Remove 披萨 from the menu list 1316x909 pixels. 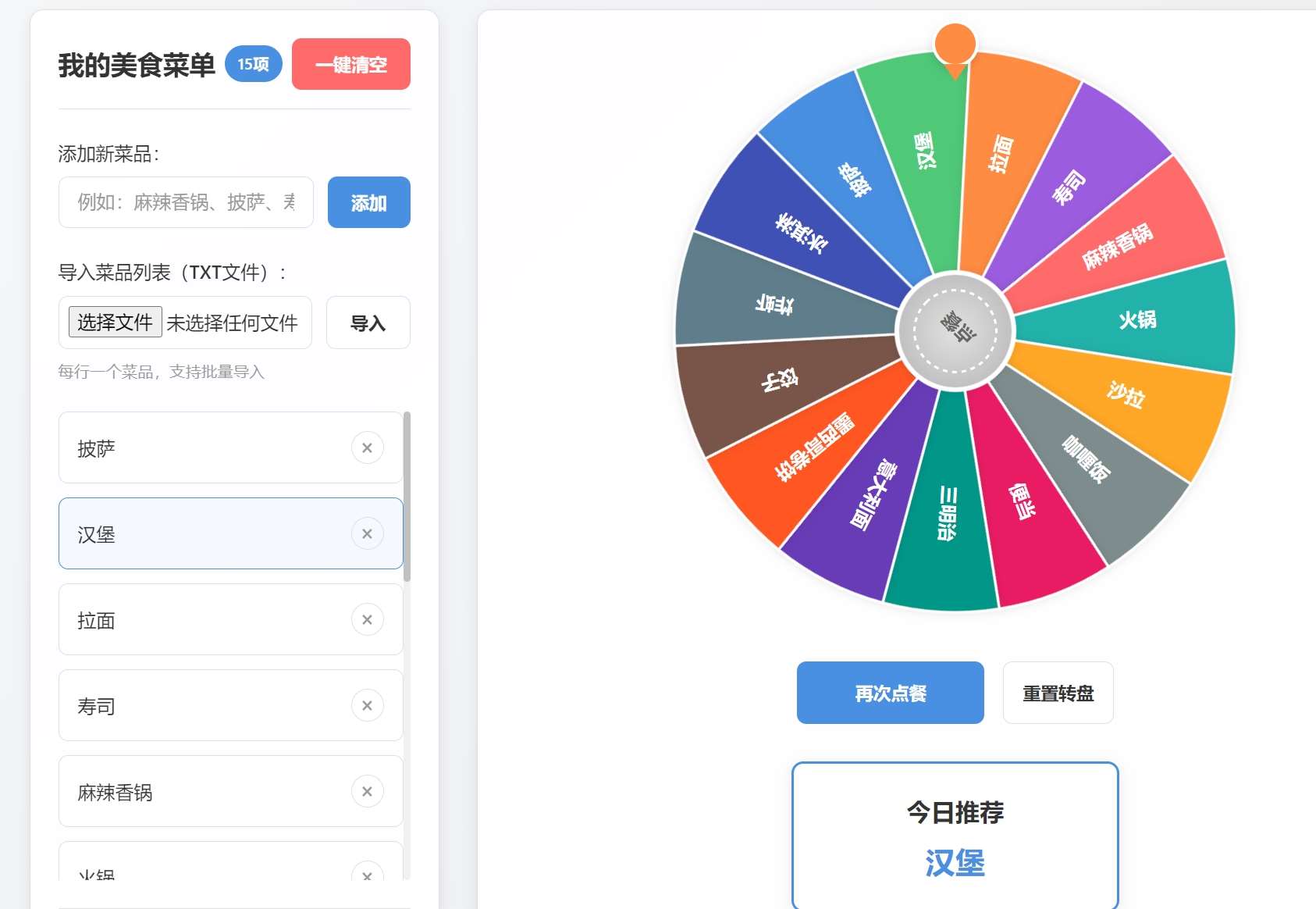[x=367, y=448]
